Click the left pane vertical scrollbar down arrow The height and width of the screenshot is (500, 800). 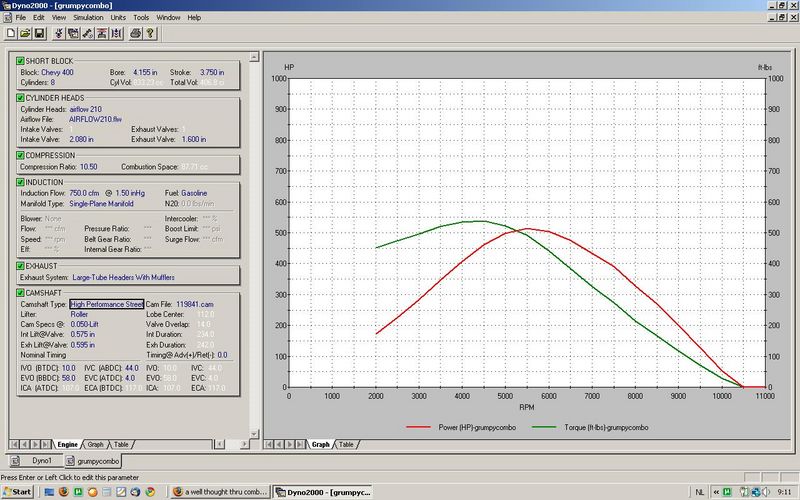(252, 432)
